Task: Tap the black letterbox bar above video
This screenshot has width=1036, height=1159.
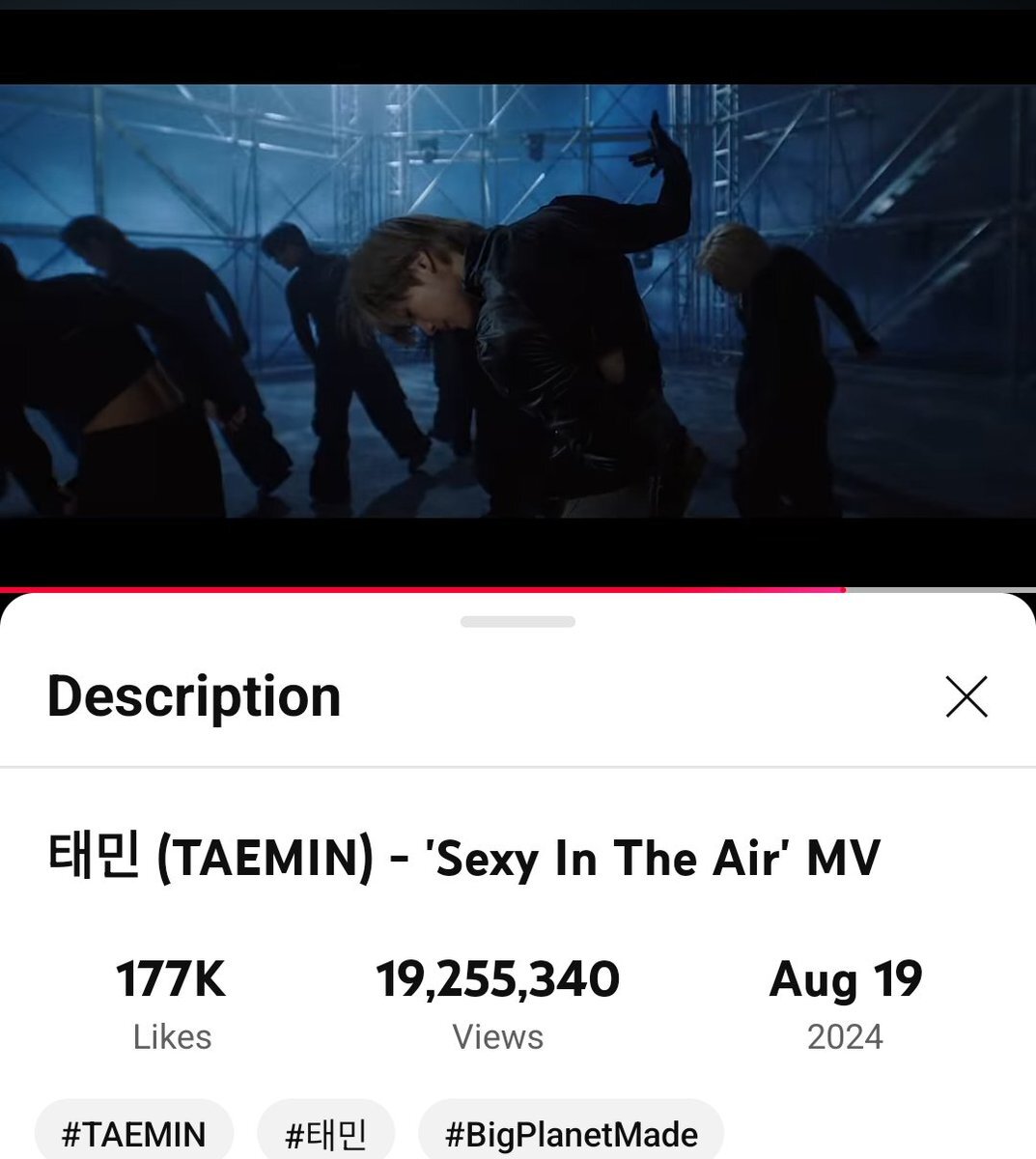Action: [x=518, y=47]
